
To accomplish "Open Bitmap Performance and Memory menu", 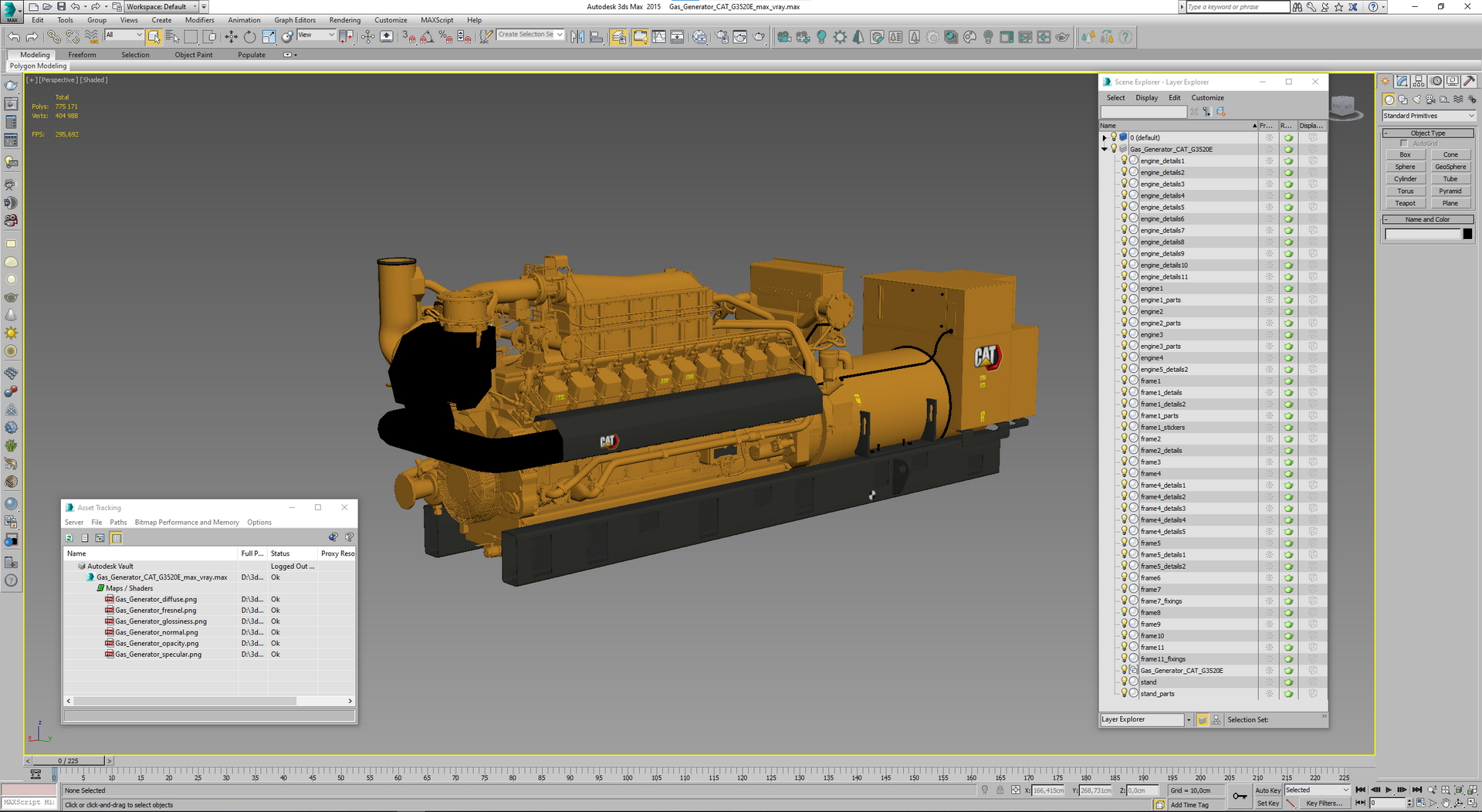I will pyautogui.click(x=187, y=523).
